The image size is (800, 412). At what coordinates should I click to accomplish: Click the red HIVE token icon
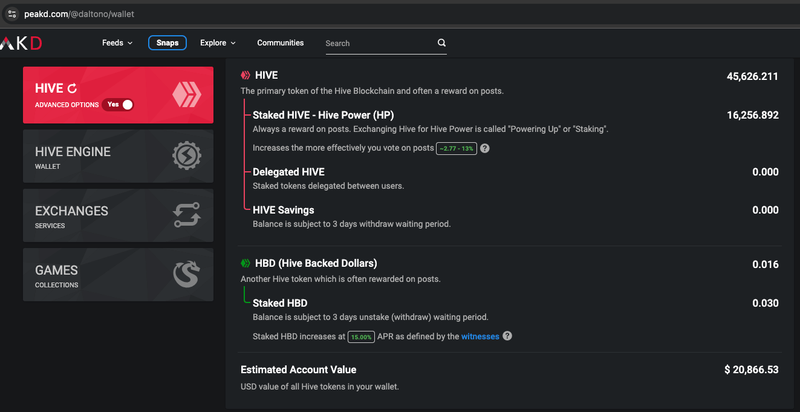(246, 76)
